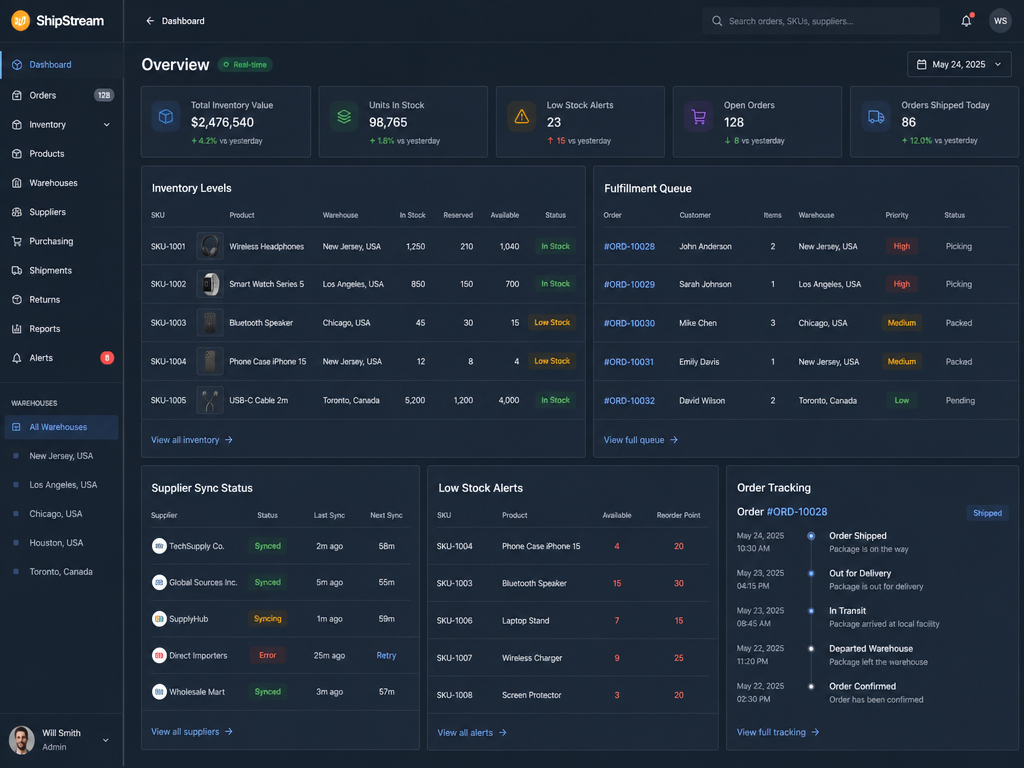Click the Purchasing cart sidebar icon
1024x768 pixels.
click(x=17, y=241)
